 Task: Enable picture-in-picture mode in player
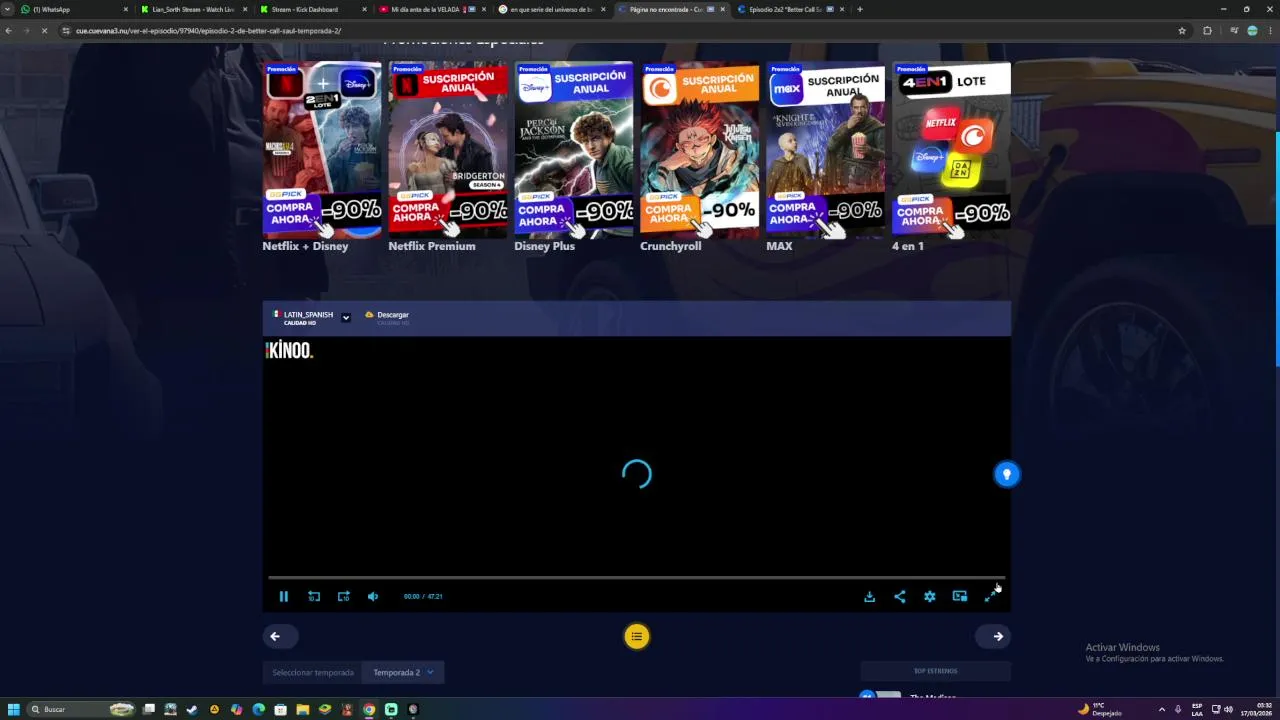960,596
